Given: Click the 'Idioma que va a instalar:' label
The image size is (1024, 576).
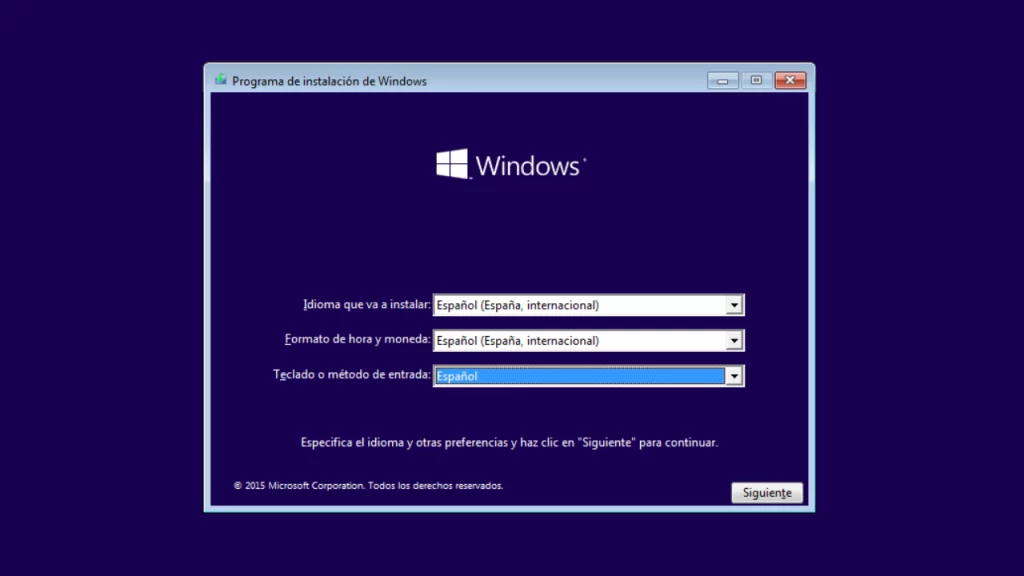Looking at the screenshot, I should 367,304.
